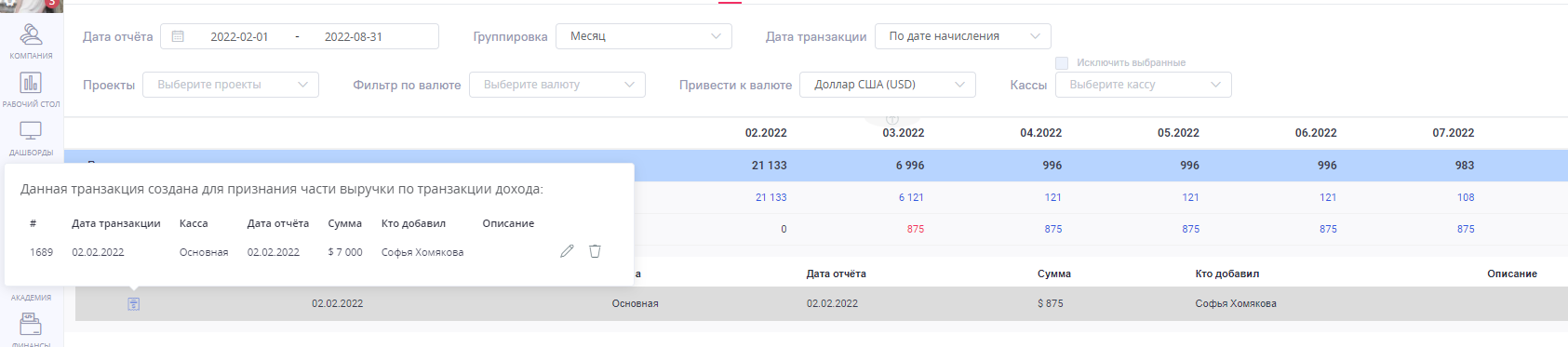The image size is (1568, 347).
Task: Click the Софья Хомякова name in popup
Action: [422, 252]
